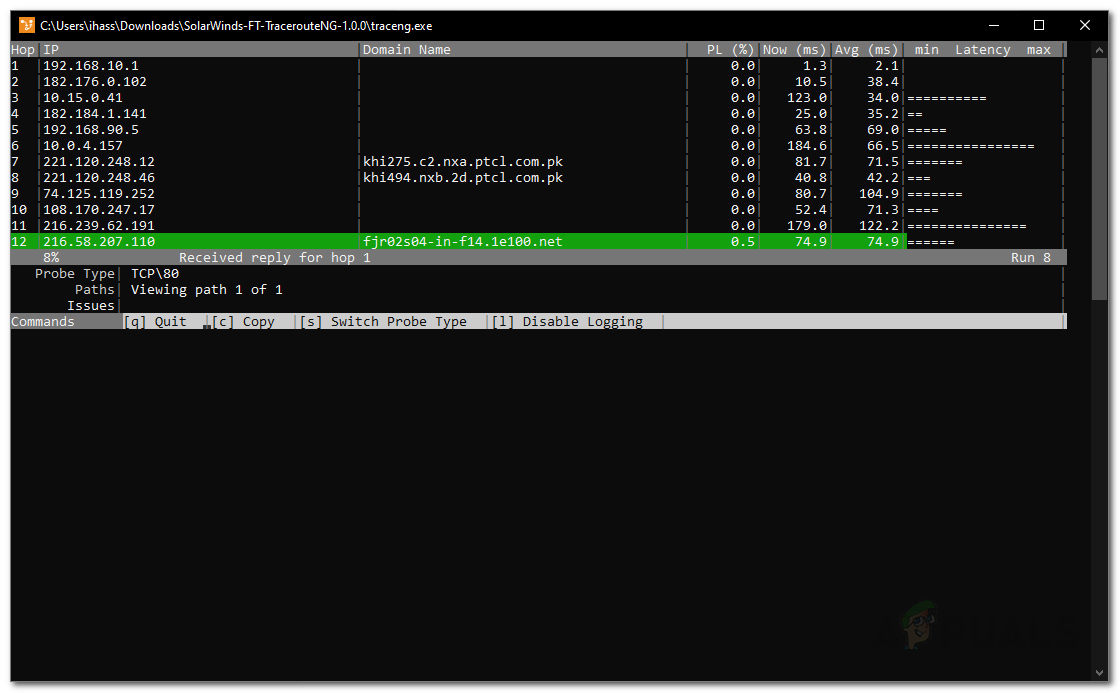Click domain khi275.c2.nxa.ptcl.com.pk
Image resolution: width=1120 pixels, height=693 pixels.
click(x=463, y=161)
